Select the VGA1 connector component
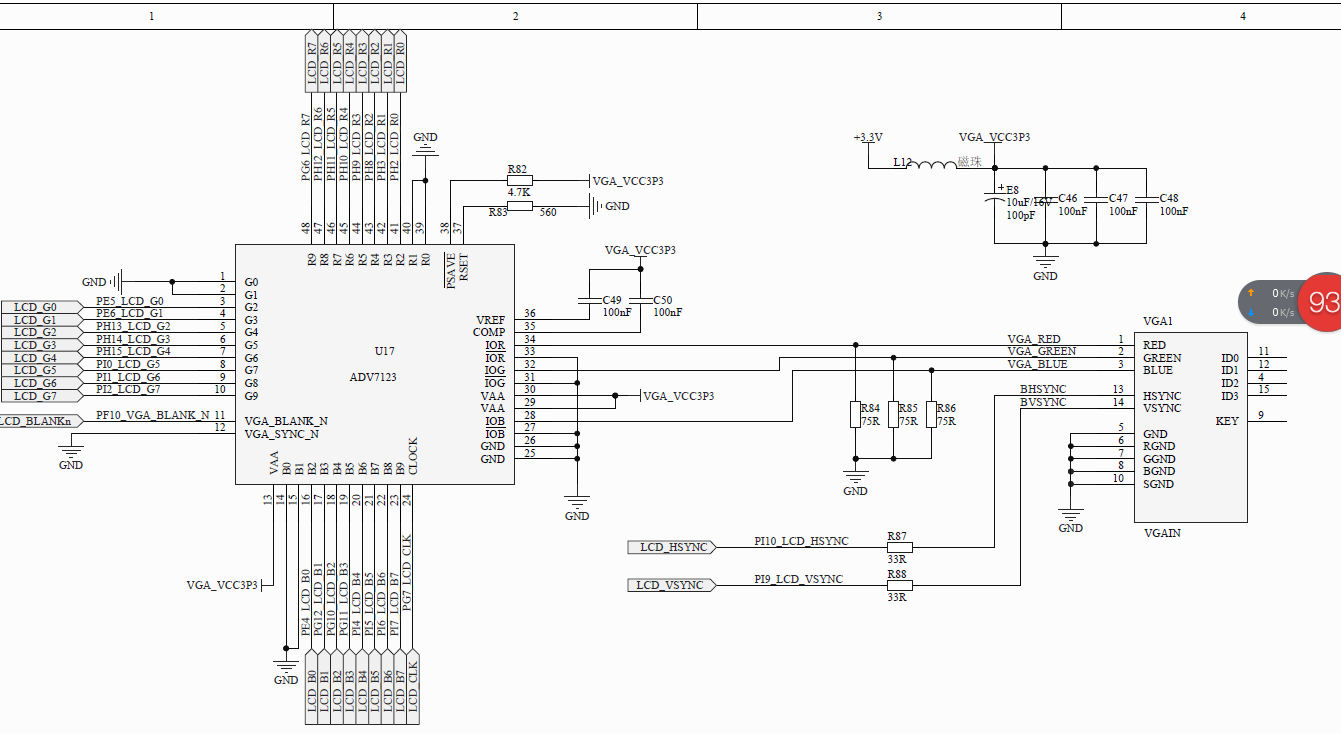 1190,427
